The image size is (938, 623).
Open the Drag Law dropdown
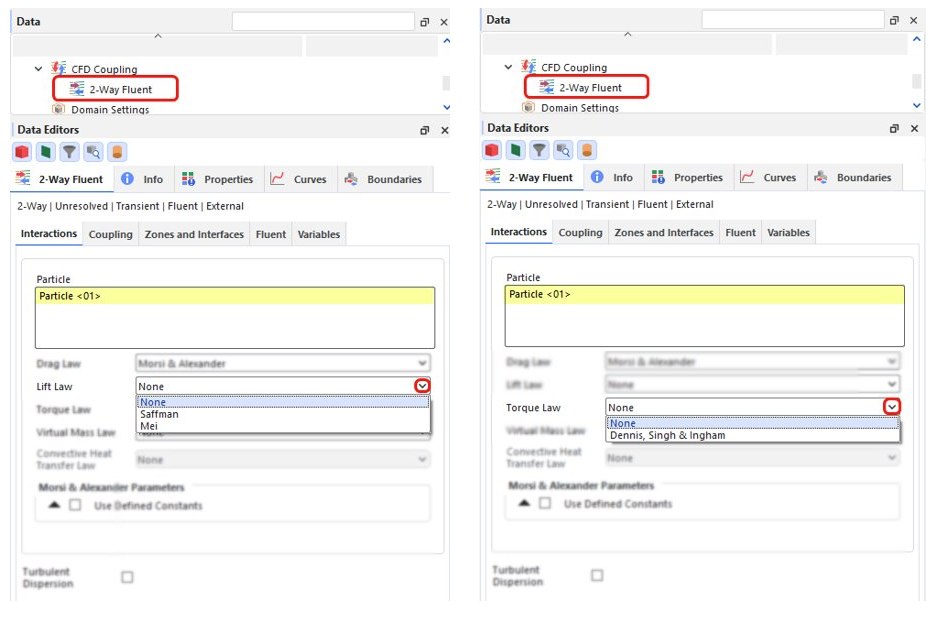pyautogui.click(x=421, y=362)
